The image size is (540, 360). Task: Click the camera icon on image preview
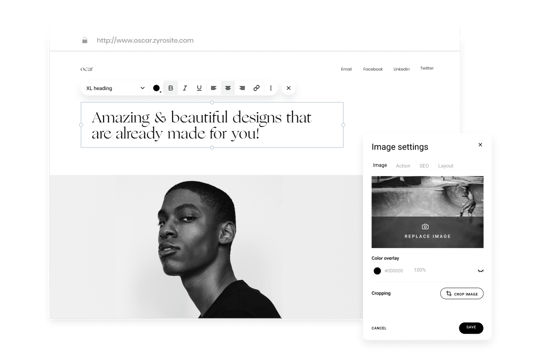click(425, 227)
